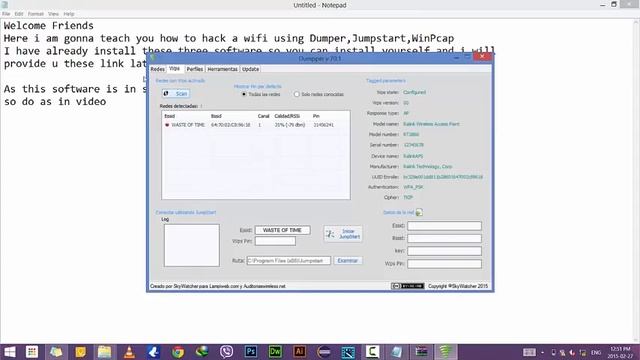Viewport: 640px width, 360px height.
Task: Open Internet Download Manager taskbar icon
Action: pyautogui.click(x=202, y=352)
